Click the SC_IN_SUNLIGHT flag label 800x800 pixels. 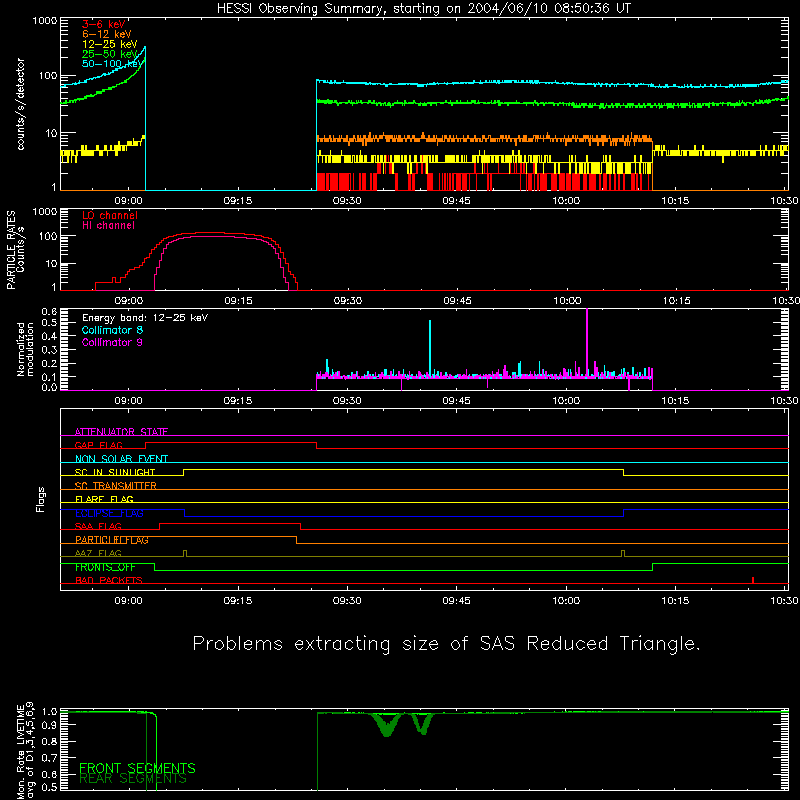coord(115,472)
